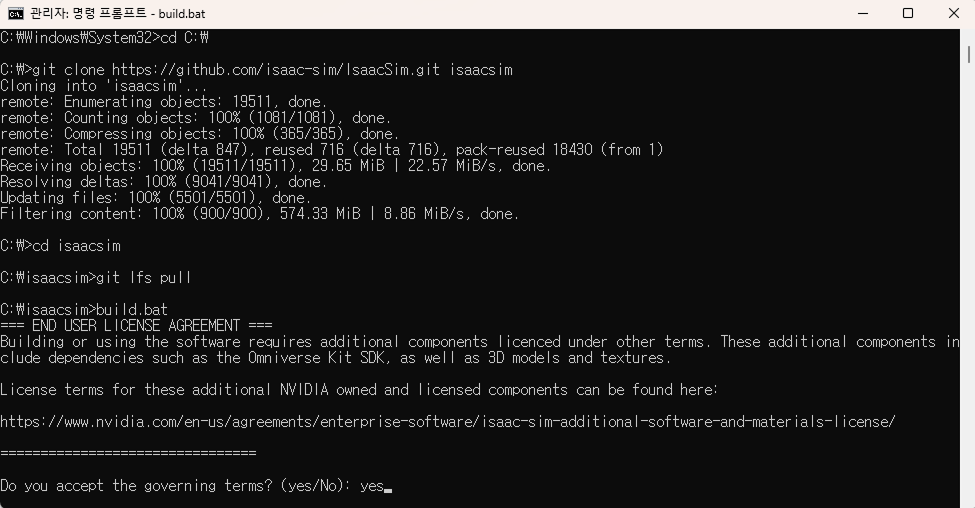Screen dimensions: 975x508
Task: Close the build.bat Command Prompt window
Action: pos(953,14)
